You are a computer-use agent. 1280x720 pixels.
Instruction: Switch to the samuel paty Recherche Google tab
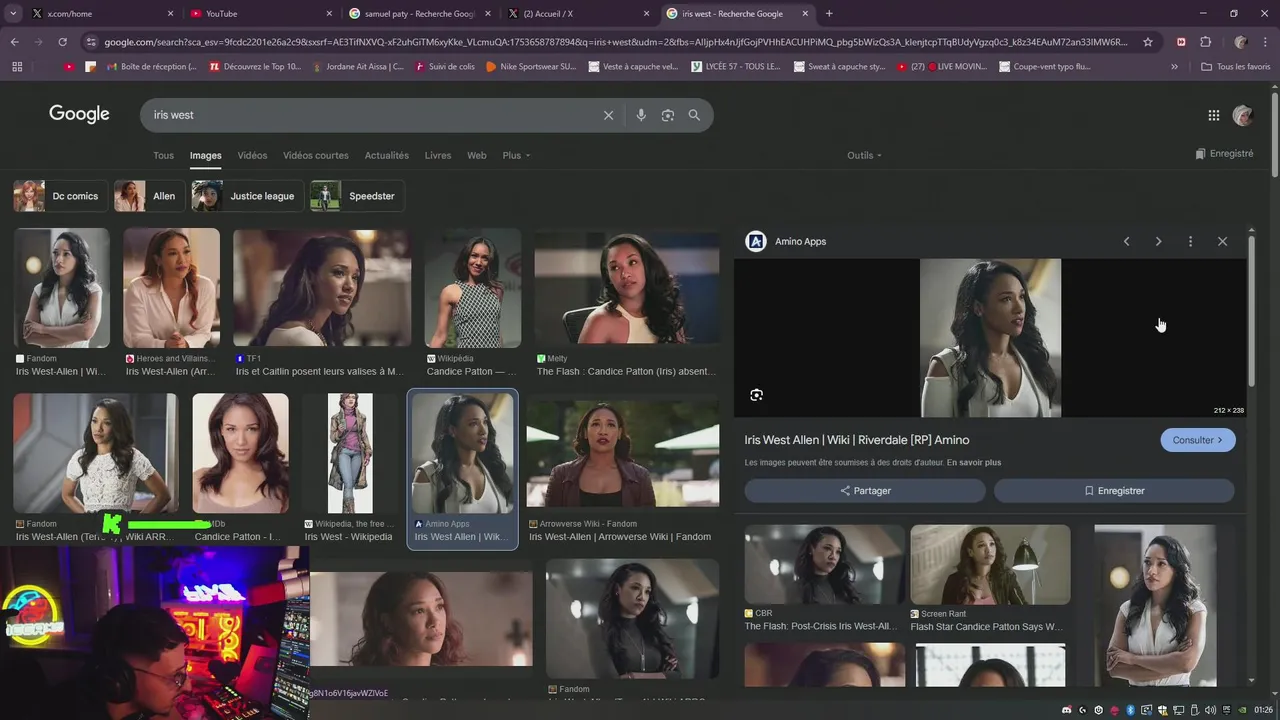(x=420, y=14)
